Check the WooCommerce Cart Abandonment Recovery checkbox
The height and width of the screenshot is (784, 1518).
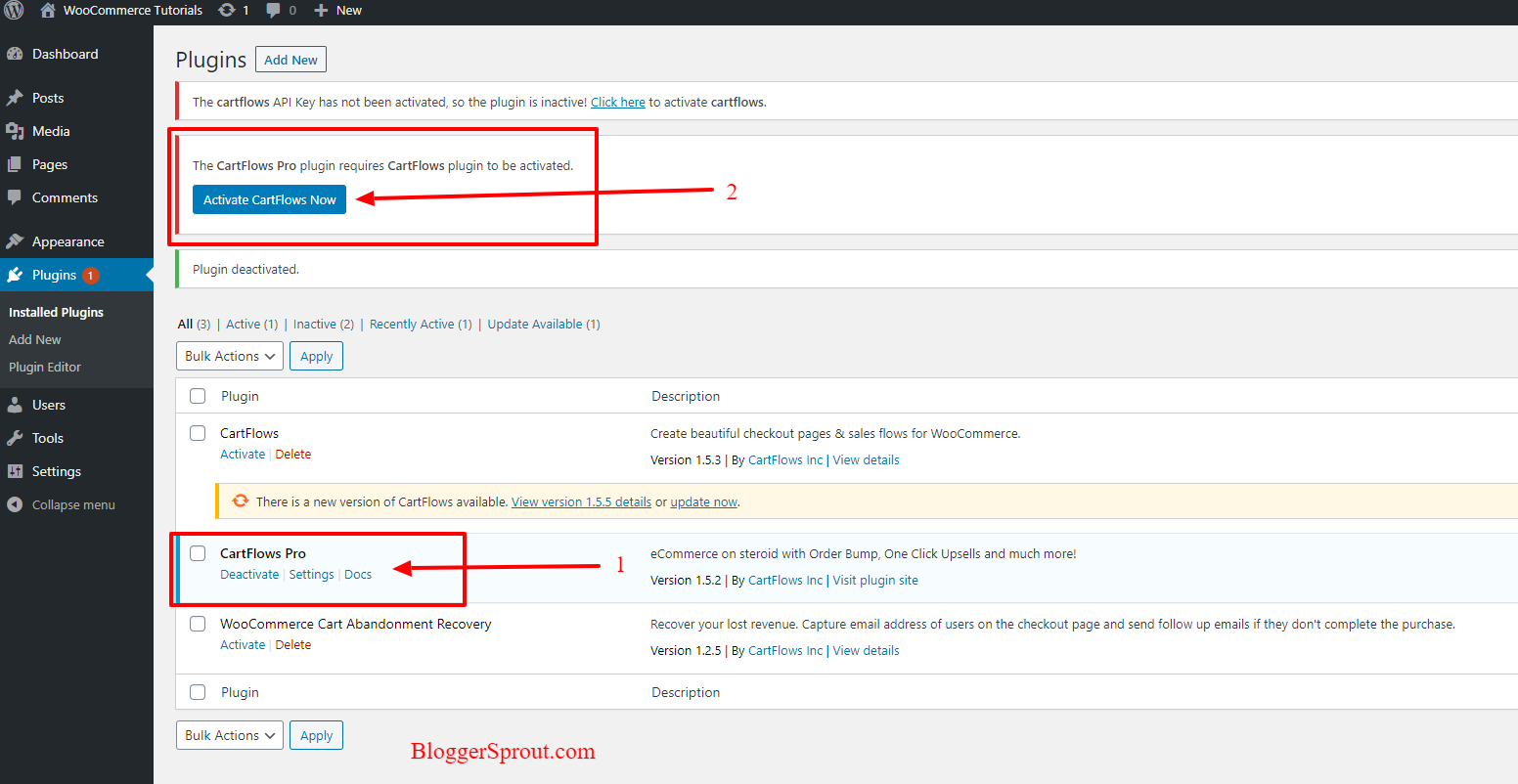click(198, 624)
